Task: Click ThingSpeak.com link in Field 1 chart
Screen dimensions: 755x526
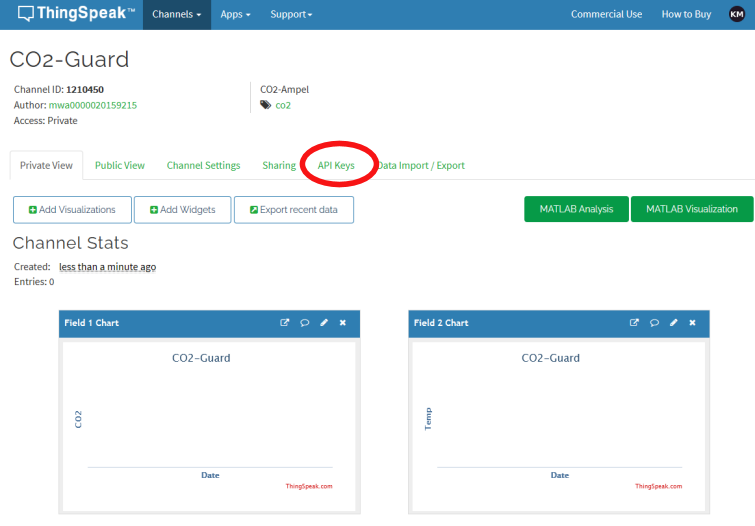Action: [309, 486]
